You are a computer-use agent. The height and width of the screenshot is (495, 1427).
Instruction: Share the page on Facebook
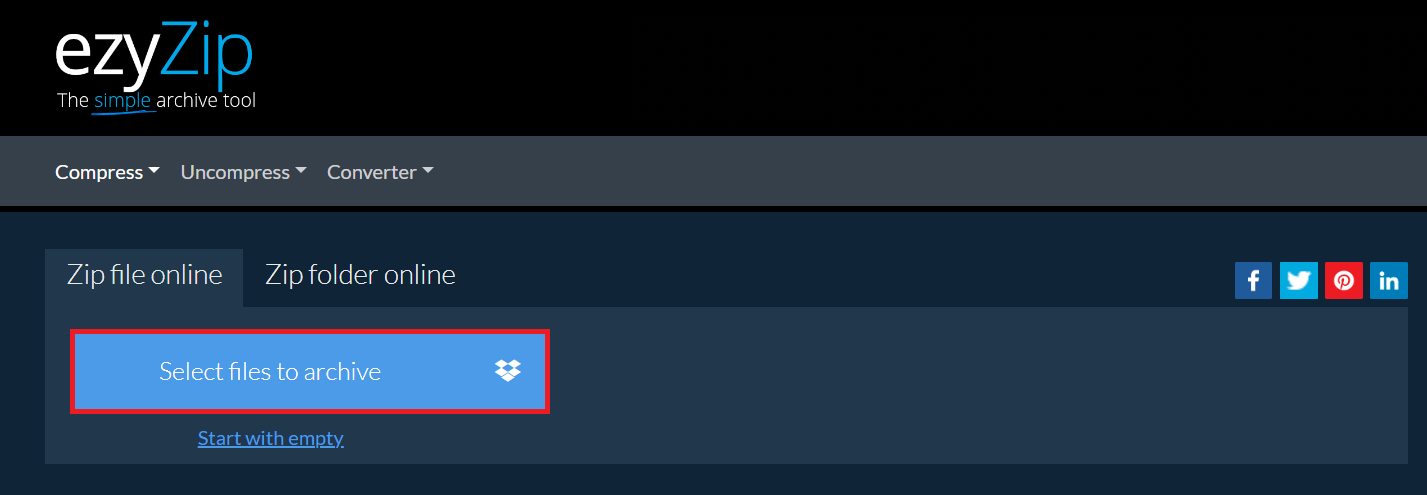(1253, 280)
